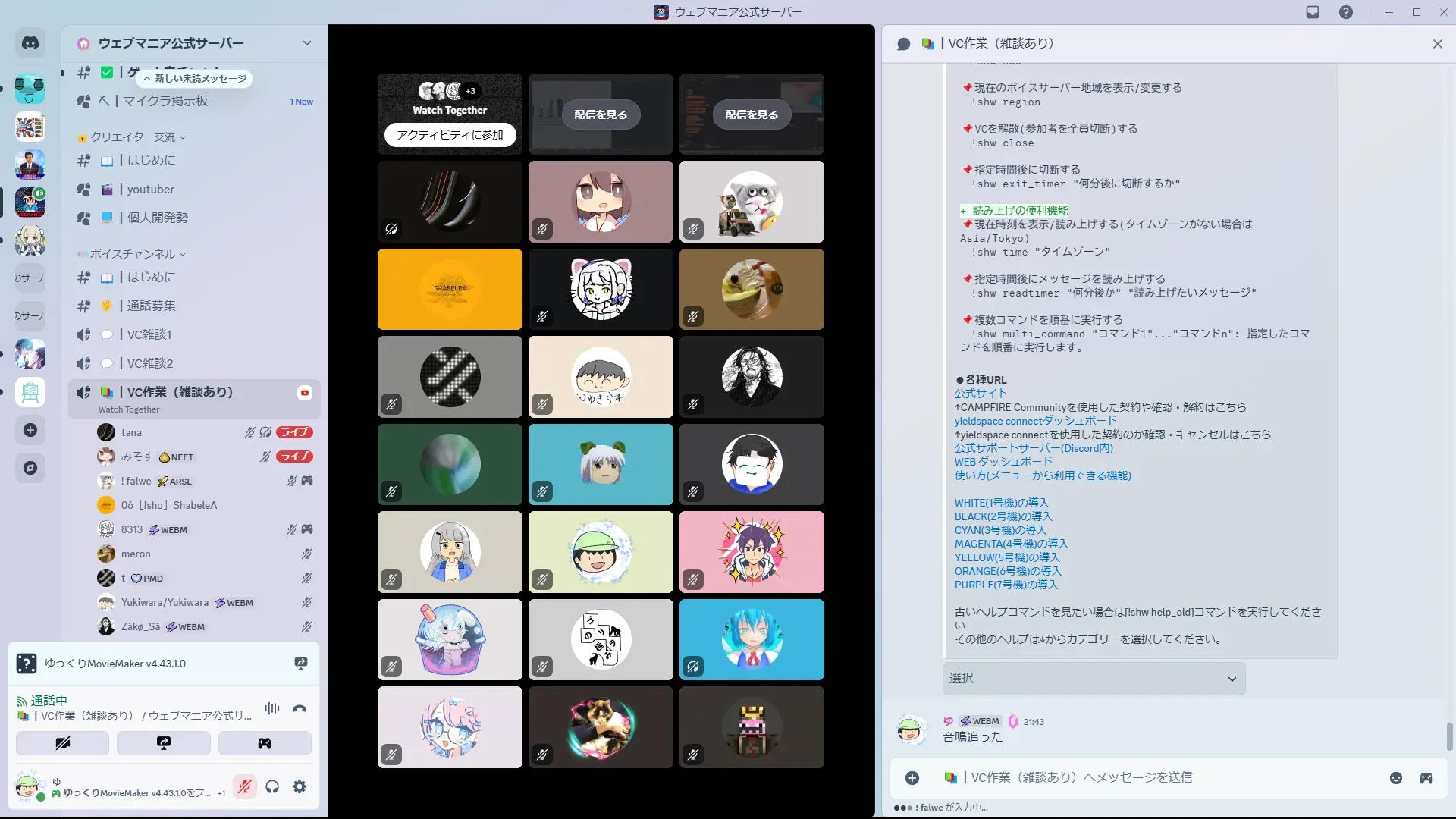Open emoji picker in message box

pos(1396,778)
